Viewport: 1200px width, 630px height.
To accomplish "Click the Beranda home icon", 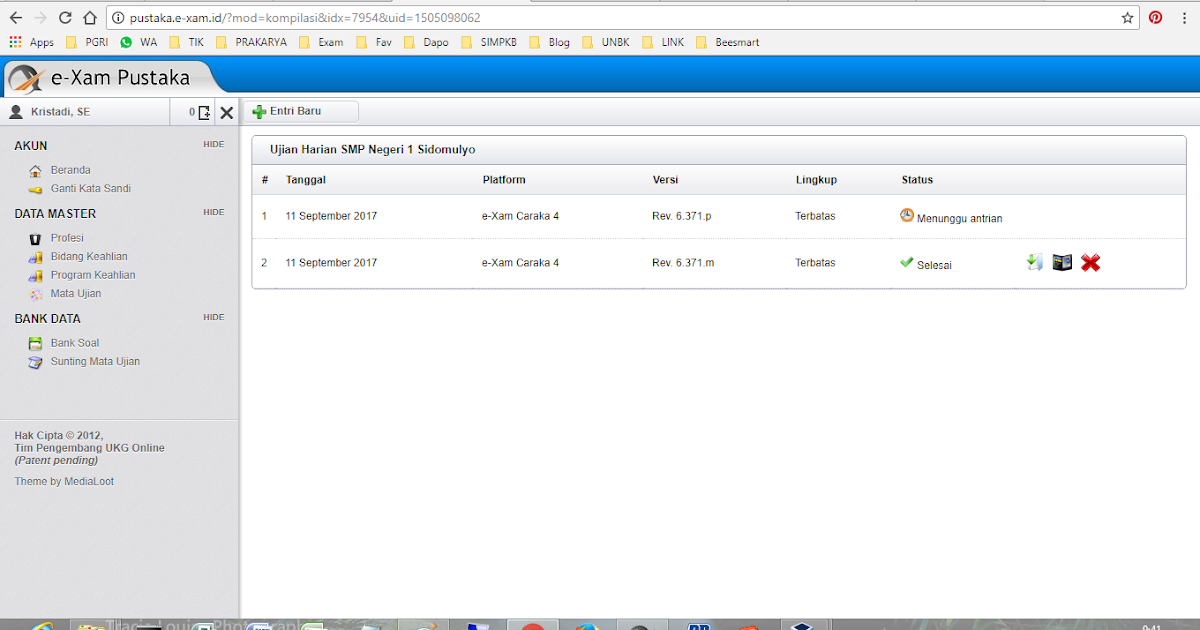I will click(35, 171).
